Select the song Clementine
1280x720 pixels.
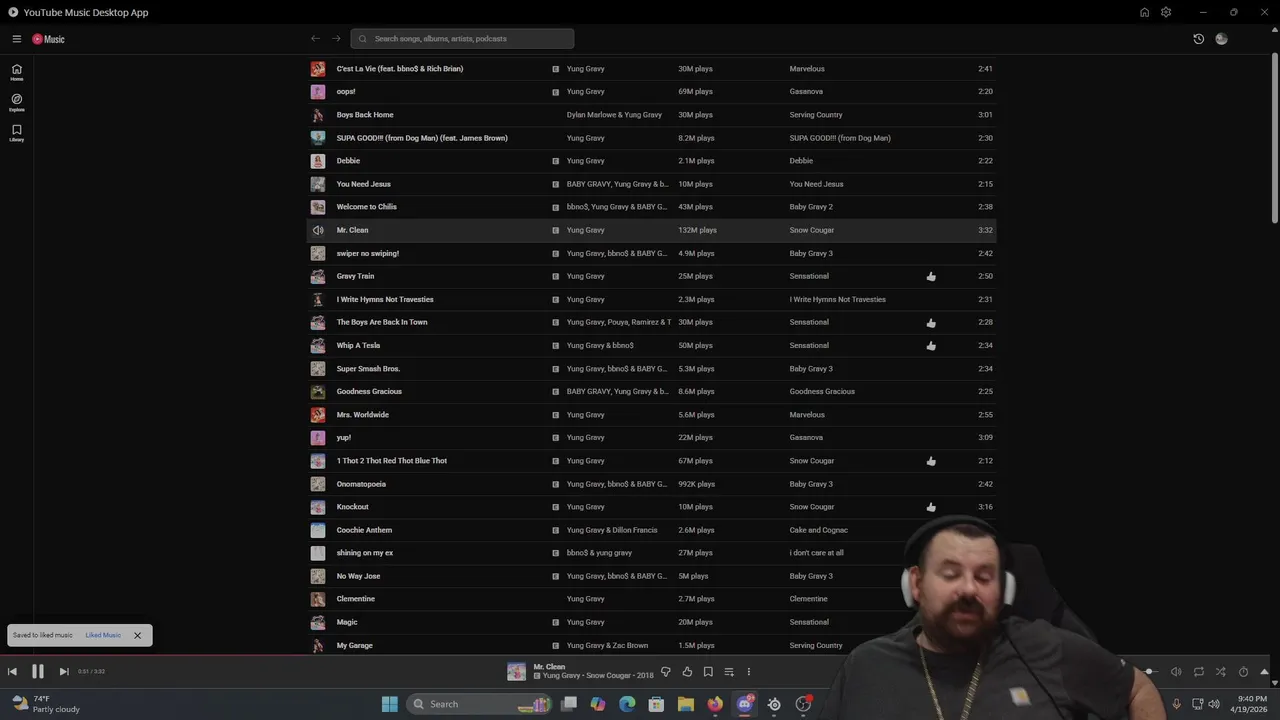[x=356, y=599]
